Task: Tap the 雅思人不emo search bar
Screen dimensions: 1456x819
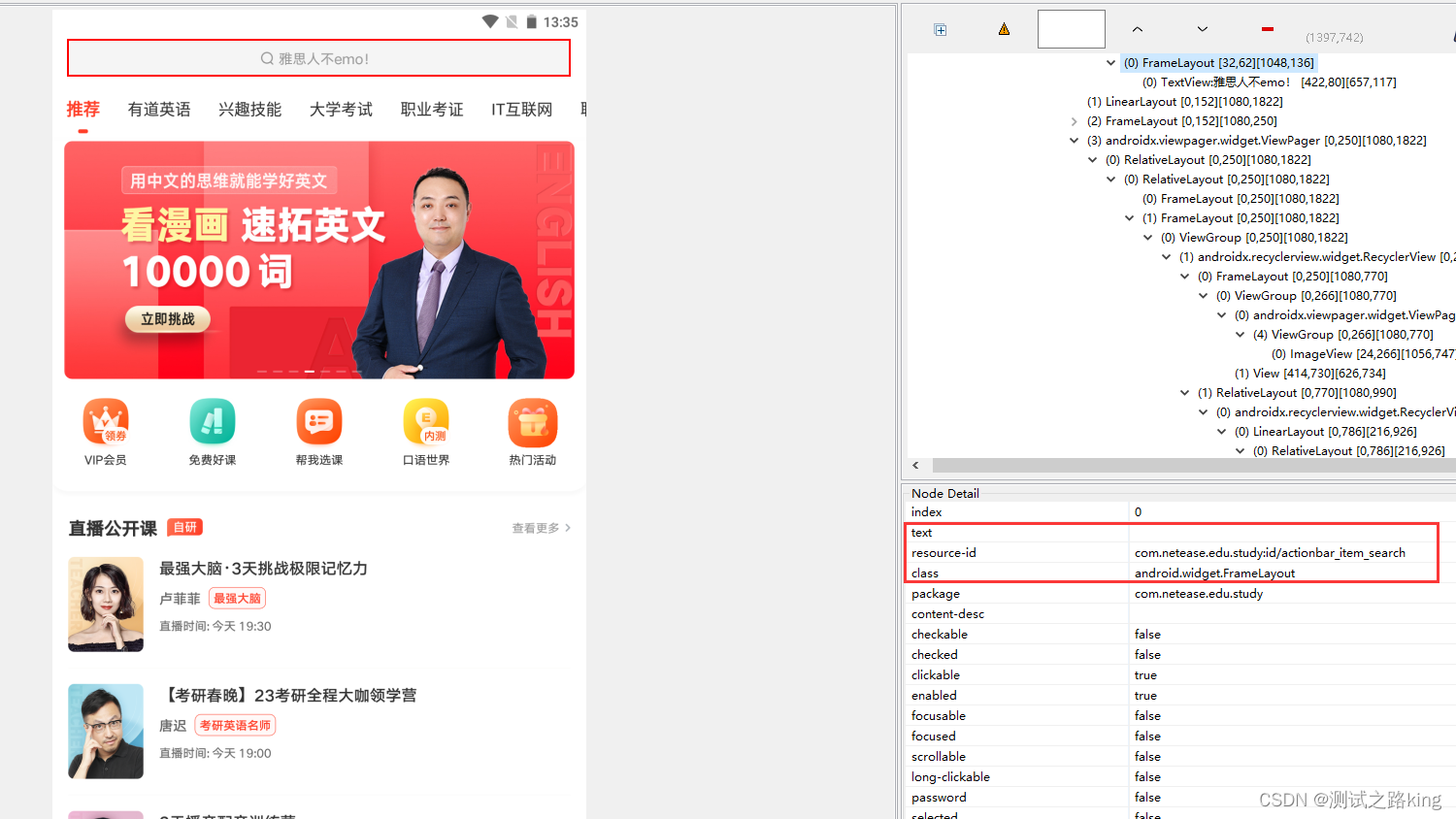Action: point(318,58)
